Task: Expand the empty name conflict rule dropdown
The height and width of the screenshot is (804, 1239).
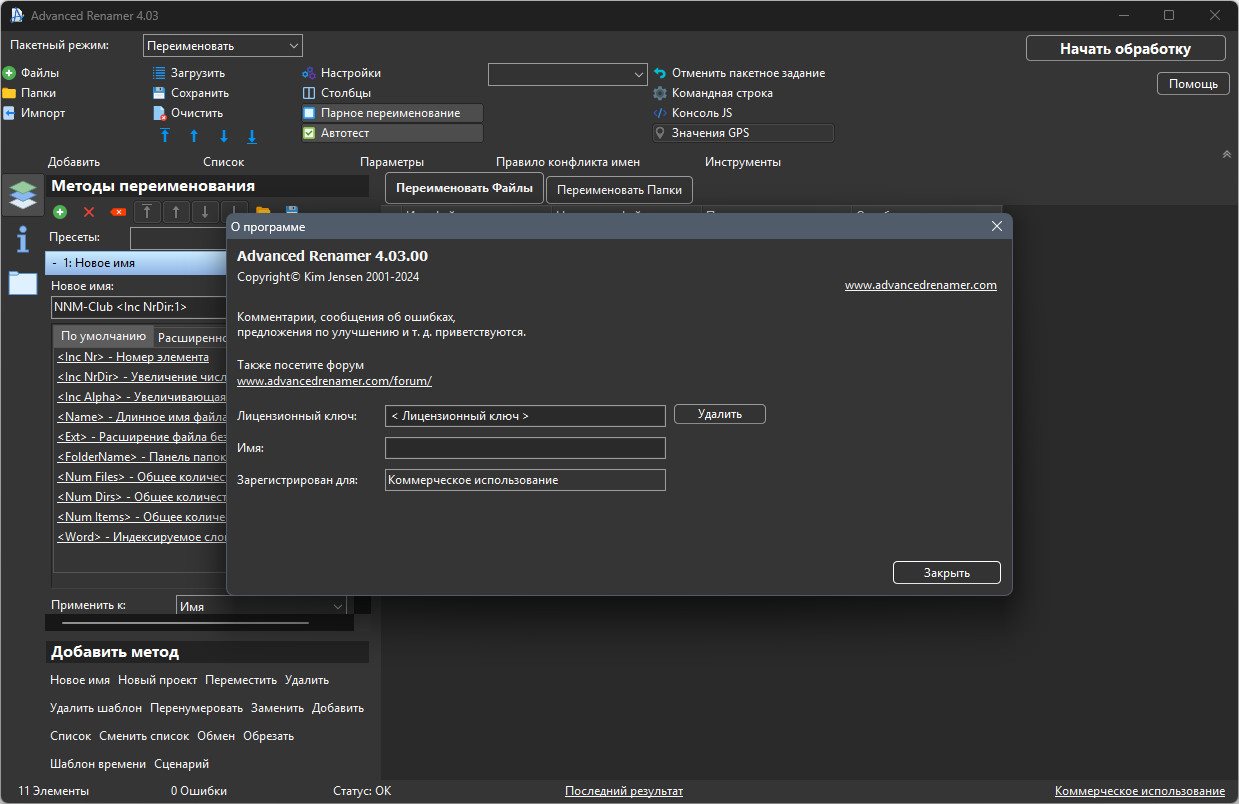Action: click(568, 74)
